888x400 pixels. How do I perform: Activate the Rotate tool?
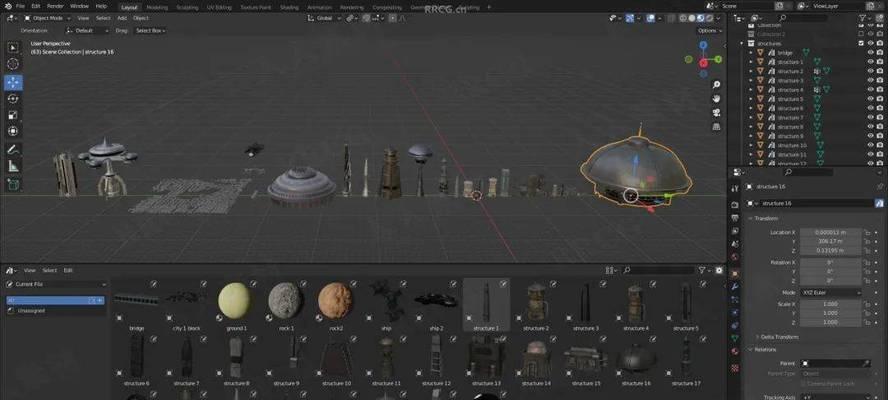point(13,98)
